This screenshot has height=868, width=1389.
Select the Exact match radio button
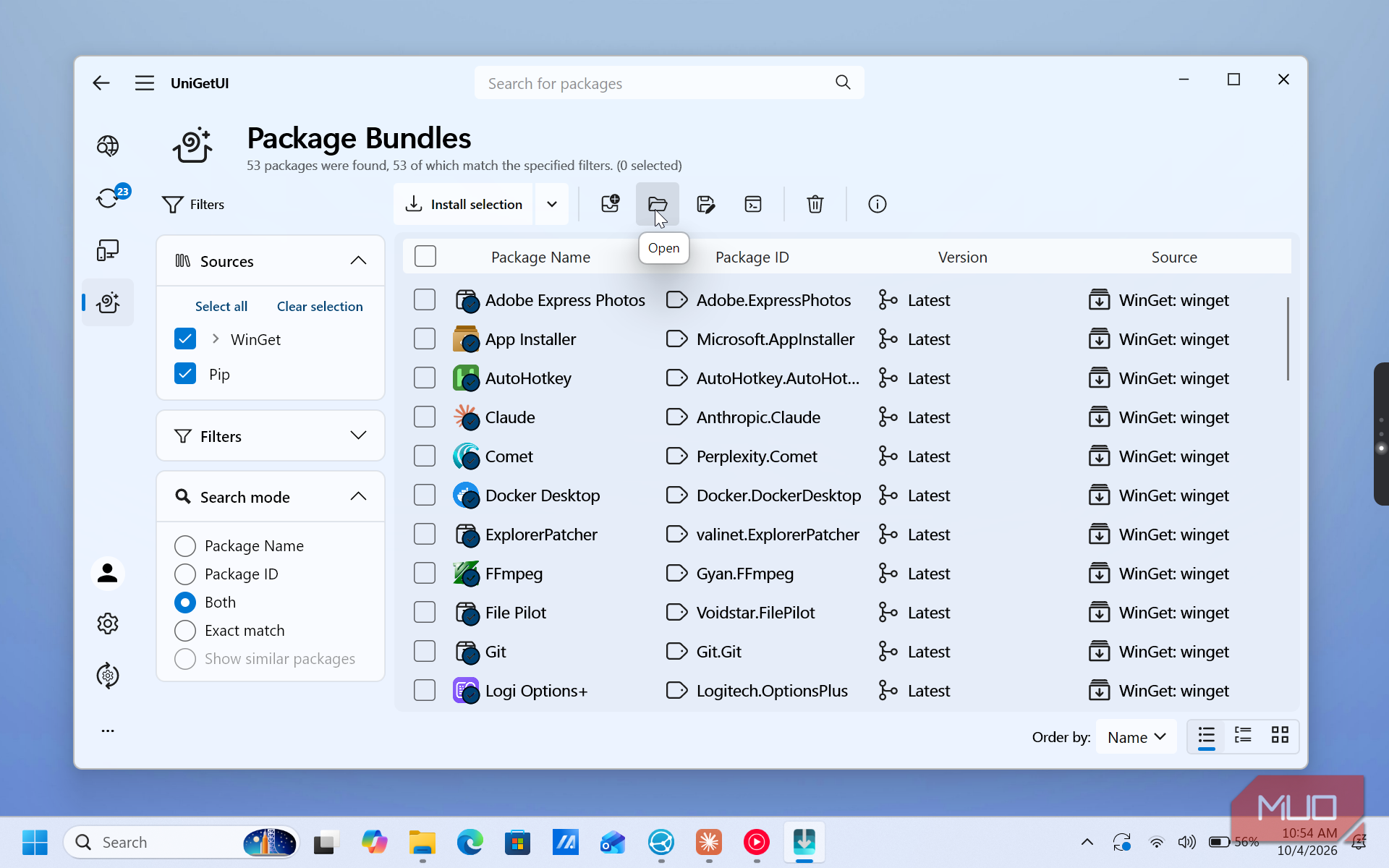[x=185, y=630]
